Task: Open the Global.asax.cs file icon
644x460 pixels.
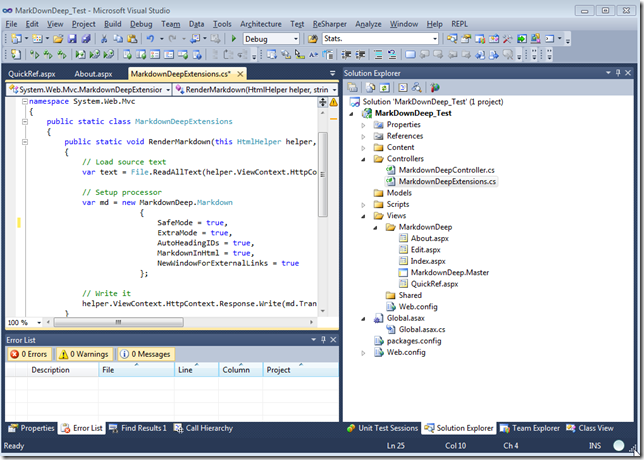Action: 391,328
